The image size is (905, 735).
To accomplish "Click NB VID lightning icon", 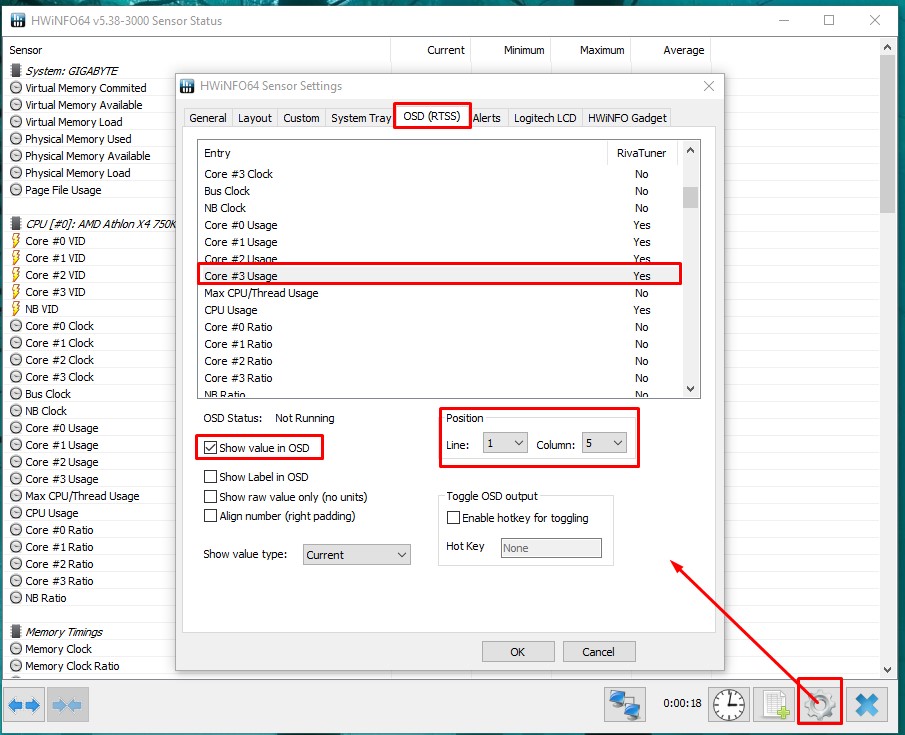I will (16, 309).
